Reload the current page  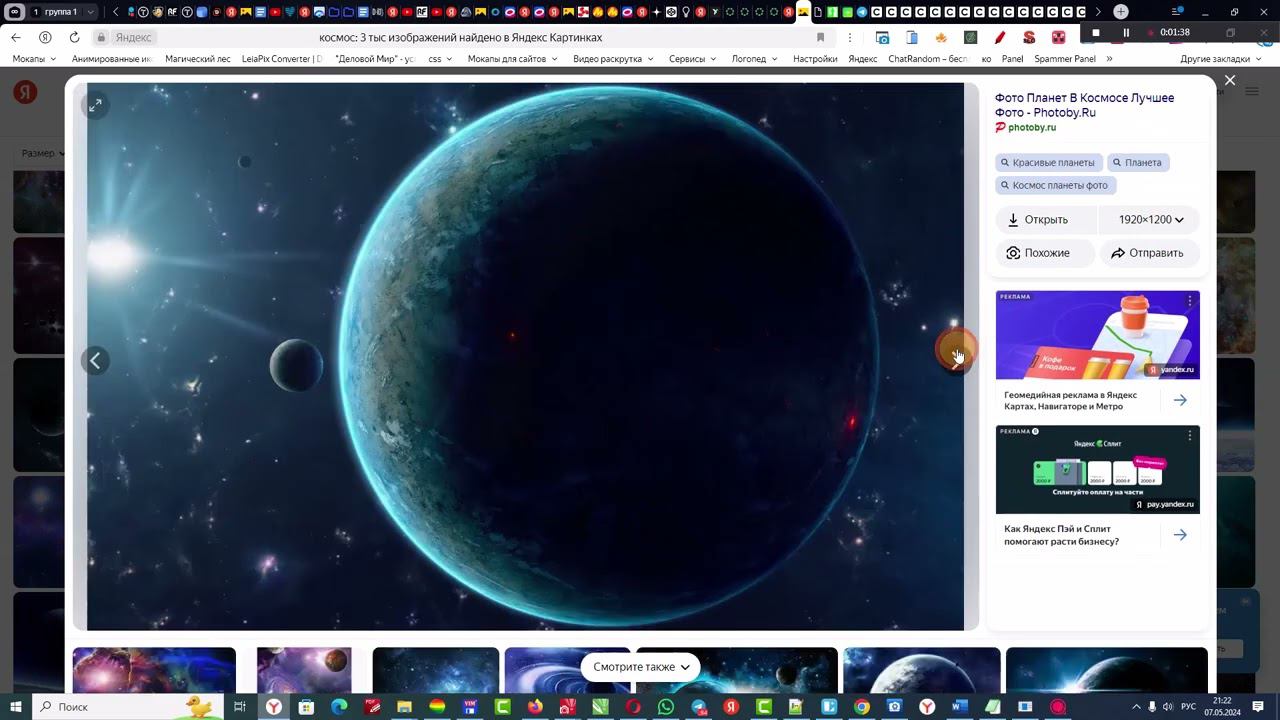click(74, 37)
